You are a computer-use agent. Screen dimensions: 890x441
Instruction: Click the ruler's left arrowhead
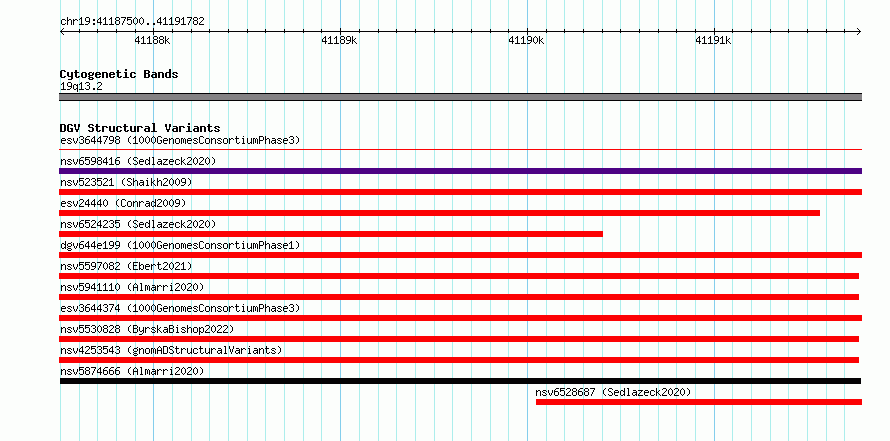62,31
